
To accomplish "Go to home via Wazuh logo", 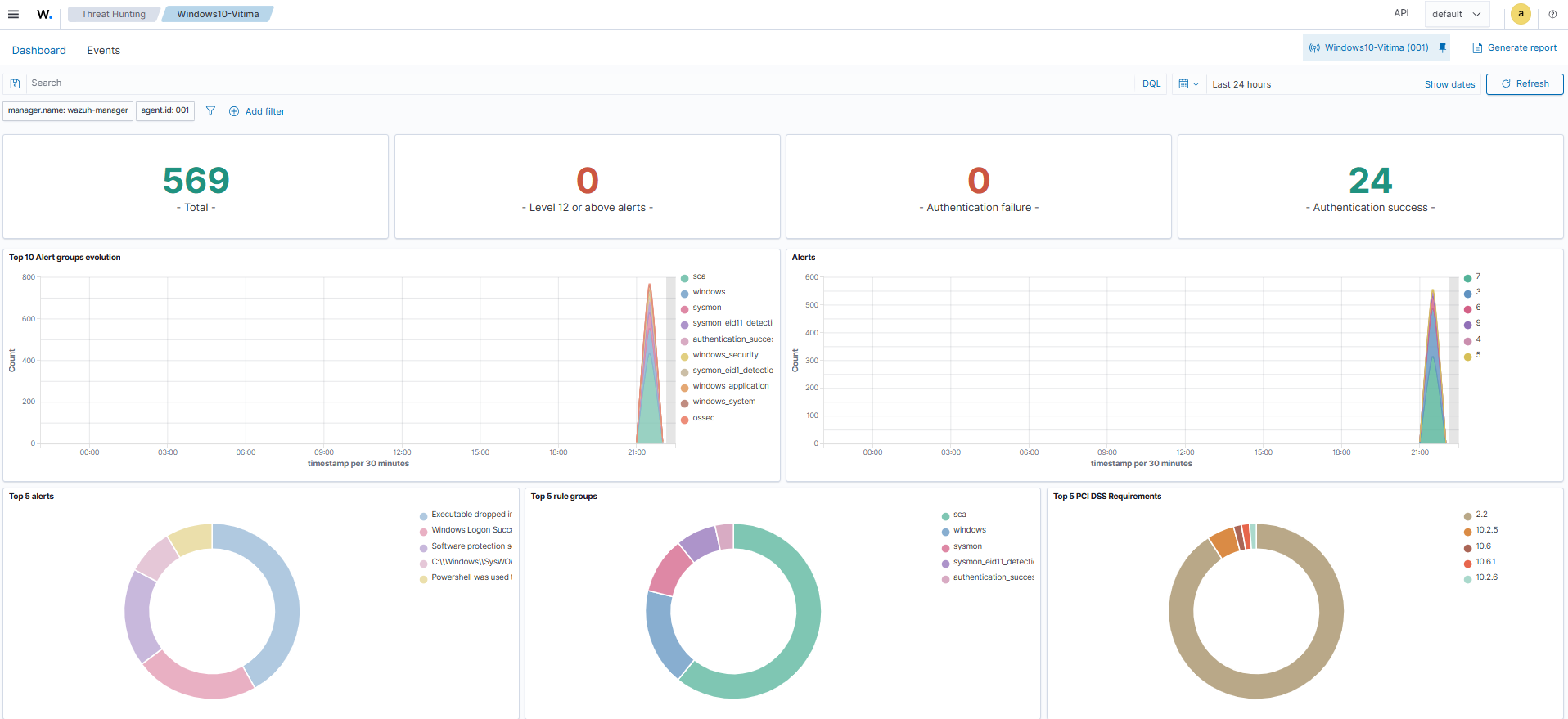I will (x=44, y=14).
